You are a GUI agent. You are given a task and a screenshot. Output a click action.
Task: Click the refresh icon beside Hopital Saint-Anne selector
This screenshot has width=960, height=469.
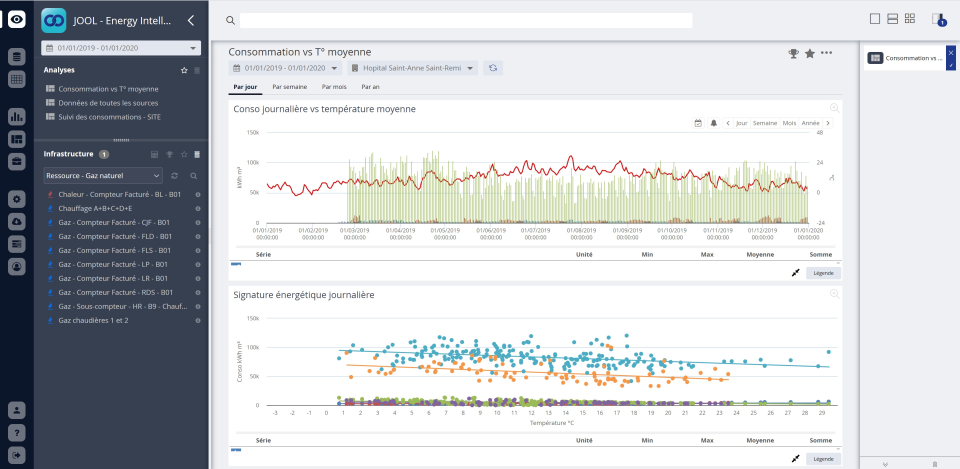[x=492, y=68]
